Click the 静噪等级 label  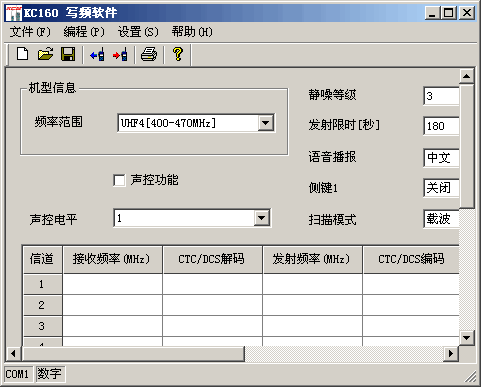tap(332, 95)
